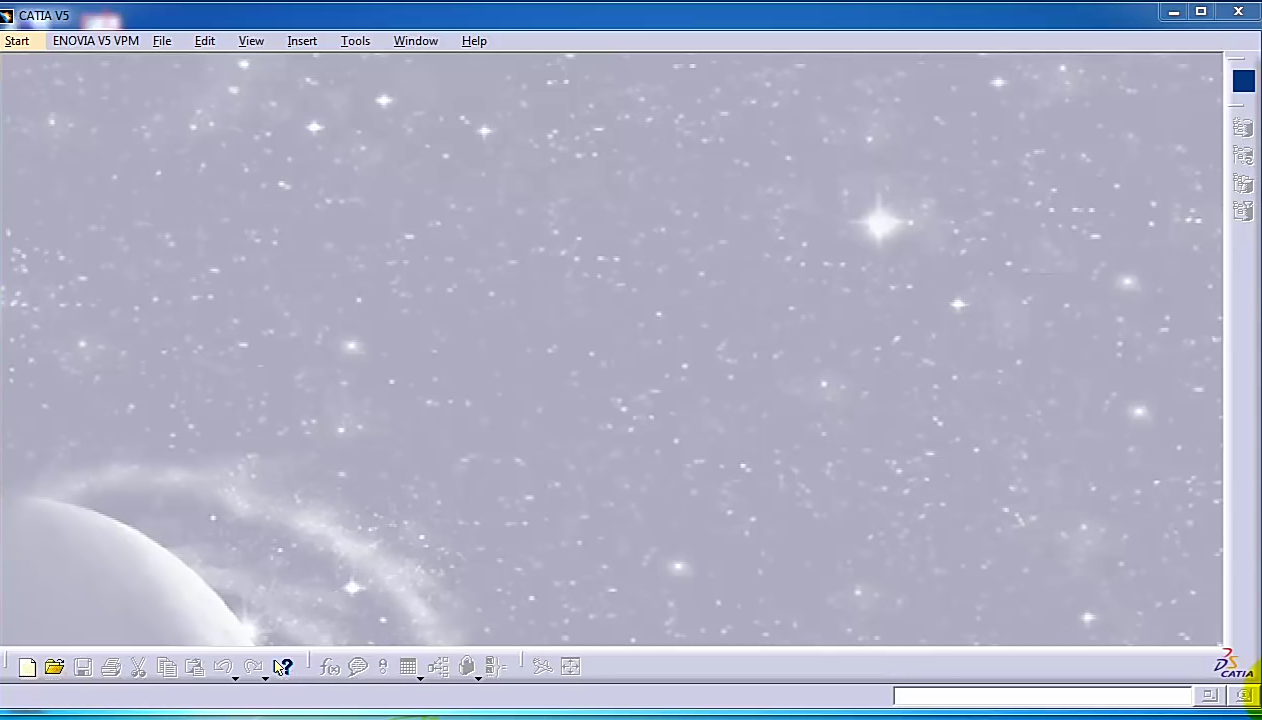Expand the Redo dropdown arrow

point(265,677)
